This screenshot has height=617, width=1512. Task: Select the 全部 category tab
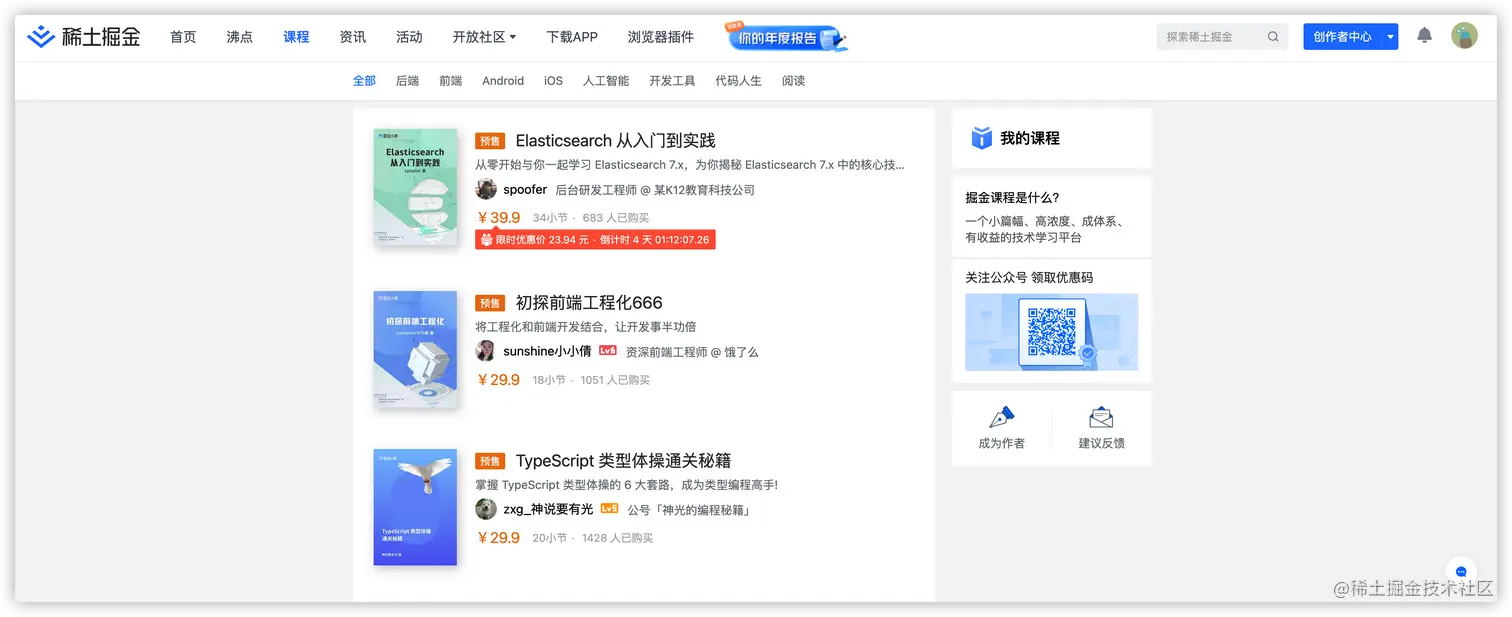pos(364,81)
